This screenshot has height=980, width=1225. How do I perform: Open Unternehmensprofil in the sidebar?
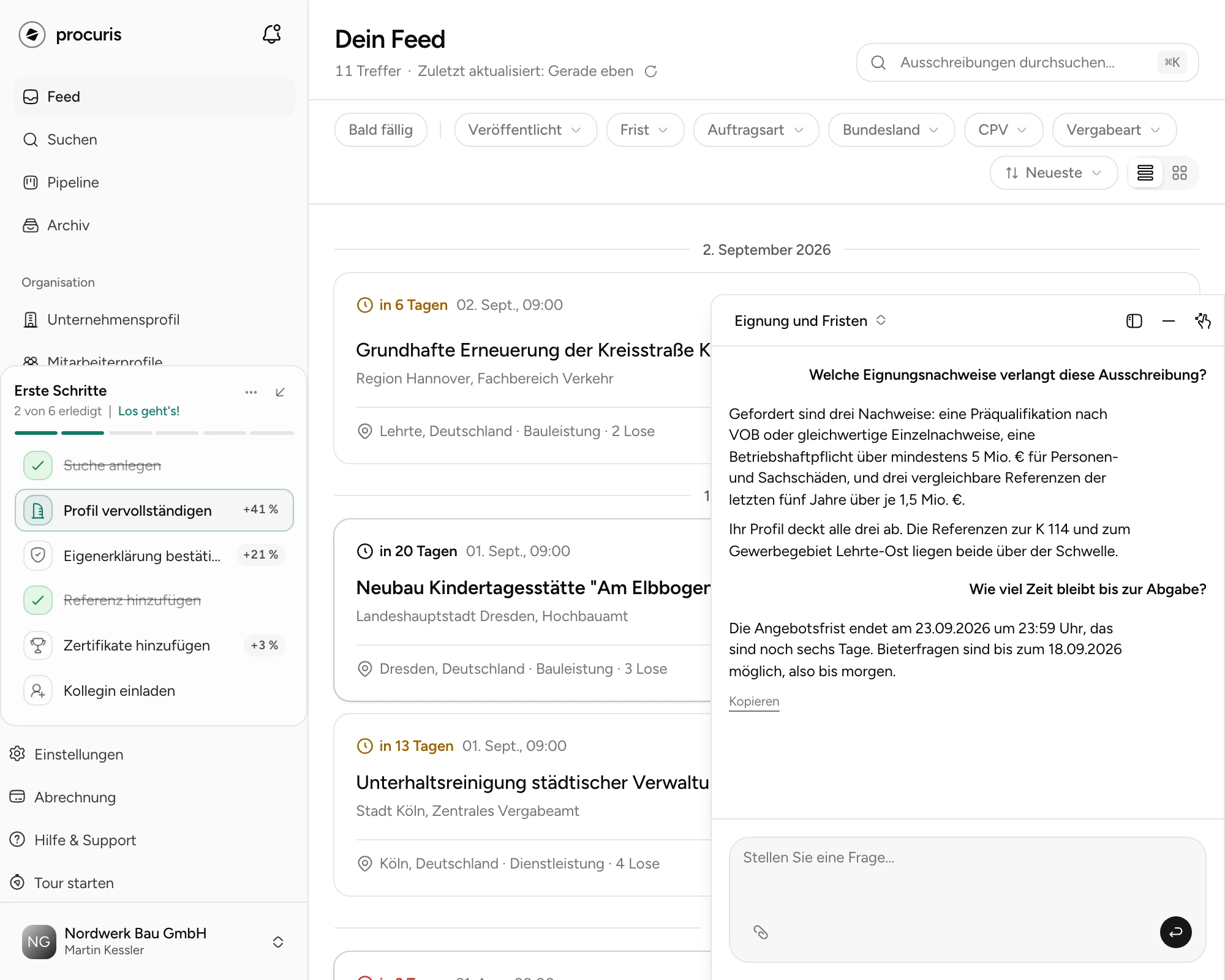(x=154, y=320)
